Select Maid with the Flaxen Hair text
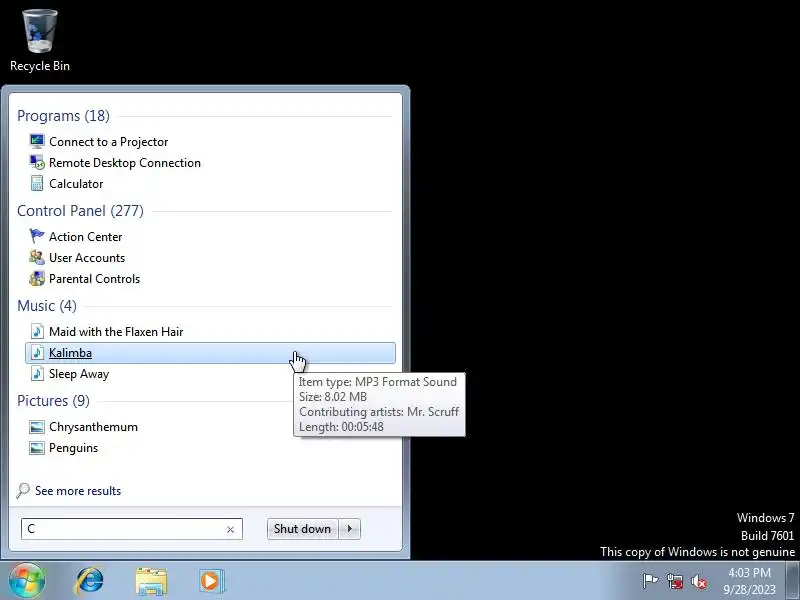Viewport: 800px width, 600px height. click(x=116, y=331)
